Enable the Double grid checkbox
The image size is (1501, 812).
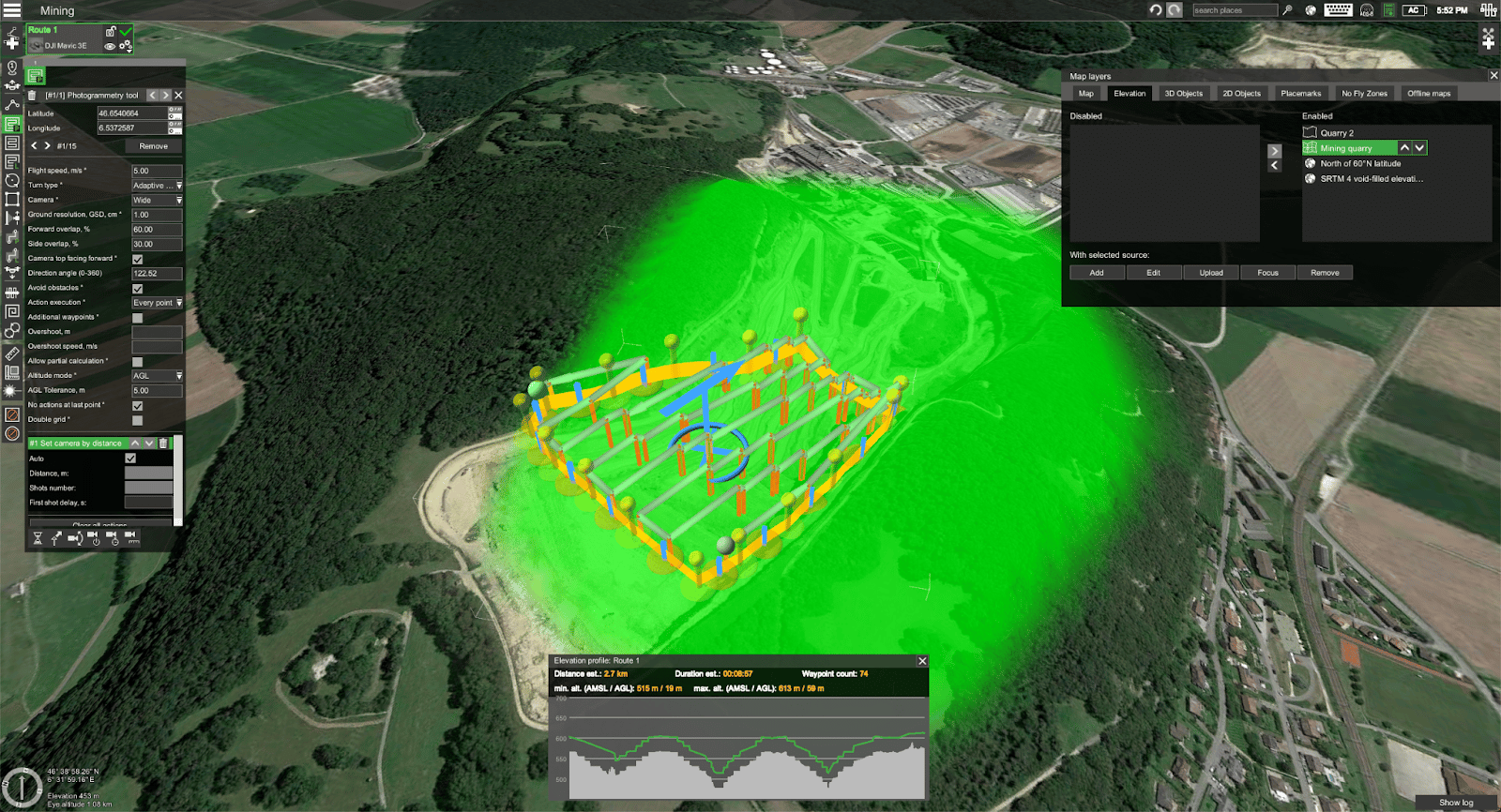[138, 420]
